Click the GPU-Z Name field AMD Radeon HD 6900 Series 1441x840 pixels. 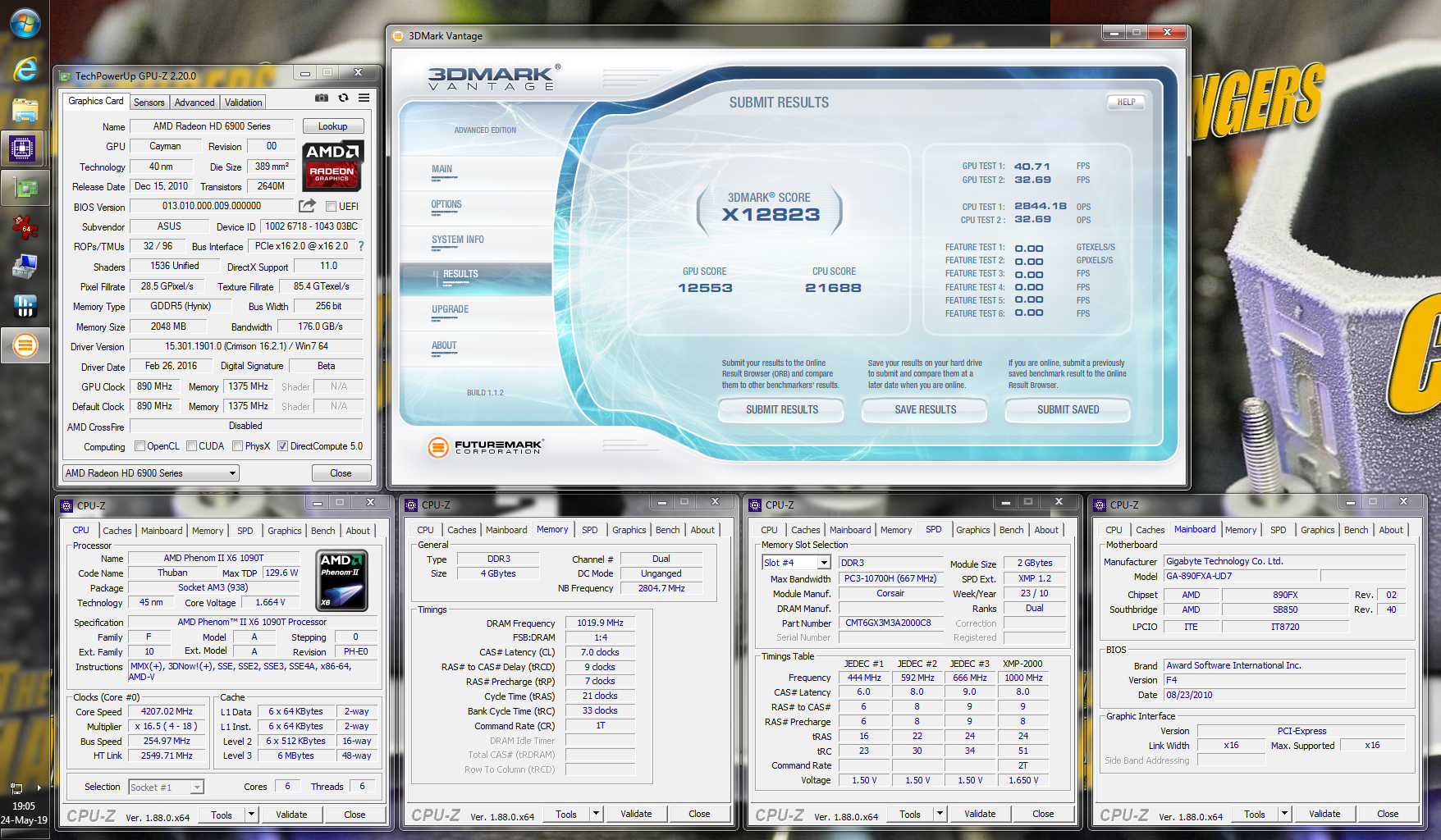click(212, 126)
